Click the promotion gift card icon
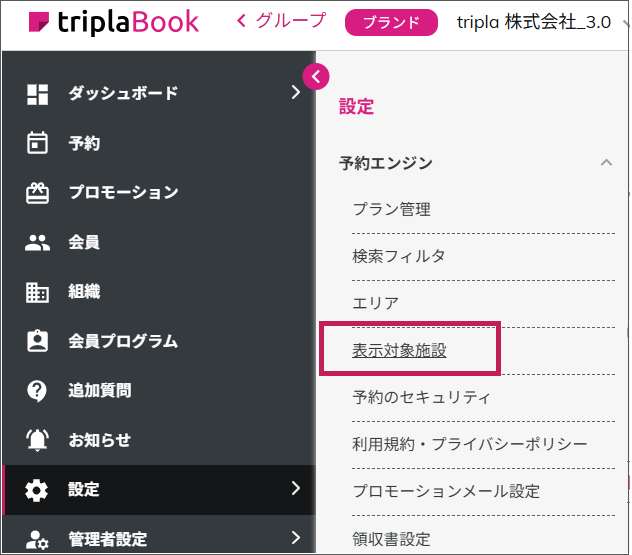The image size is (632, 555). (37, 193)
